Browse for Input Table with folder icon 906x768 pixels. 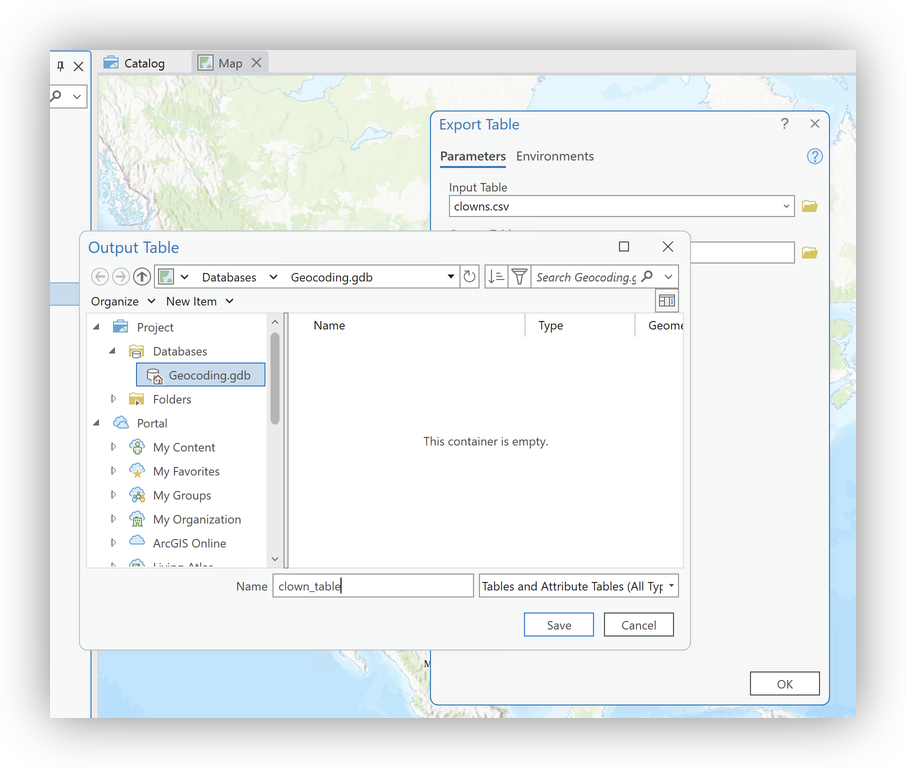pyautogui.click(x=810, y=207)
